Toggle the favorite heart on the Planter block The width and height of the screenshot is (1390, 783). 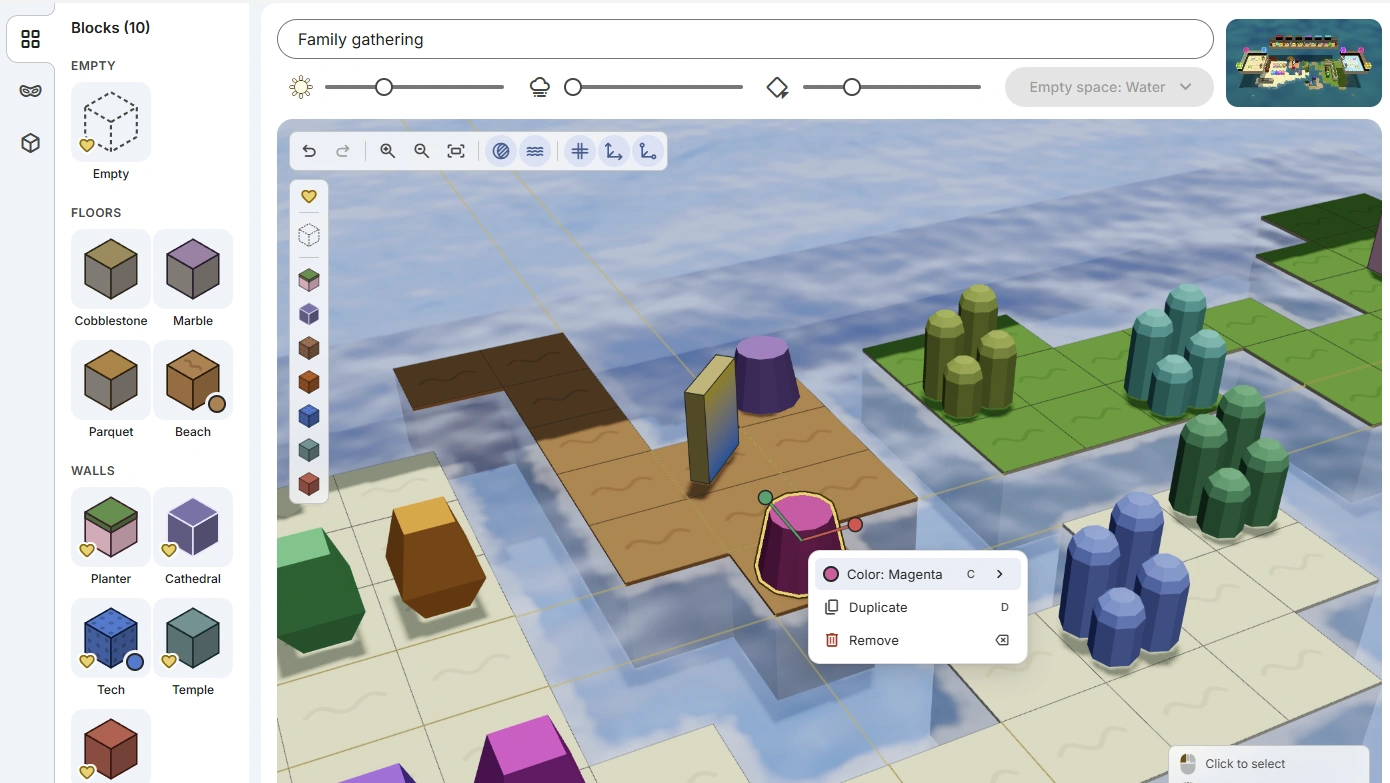pos(87,550)
